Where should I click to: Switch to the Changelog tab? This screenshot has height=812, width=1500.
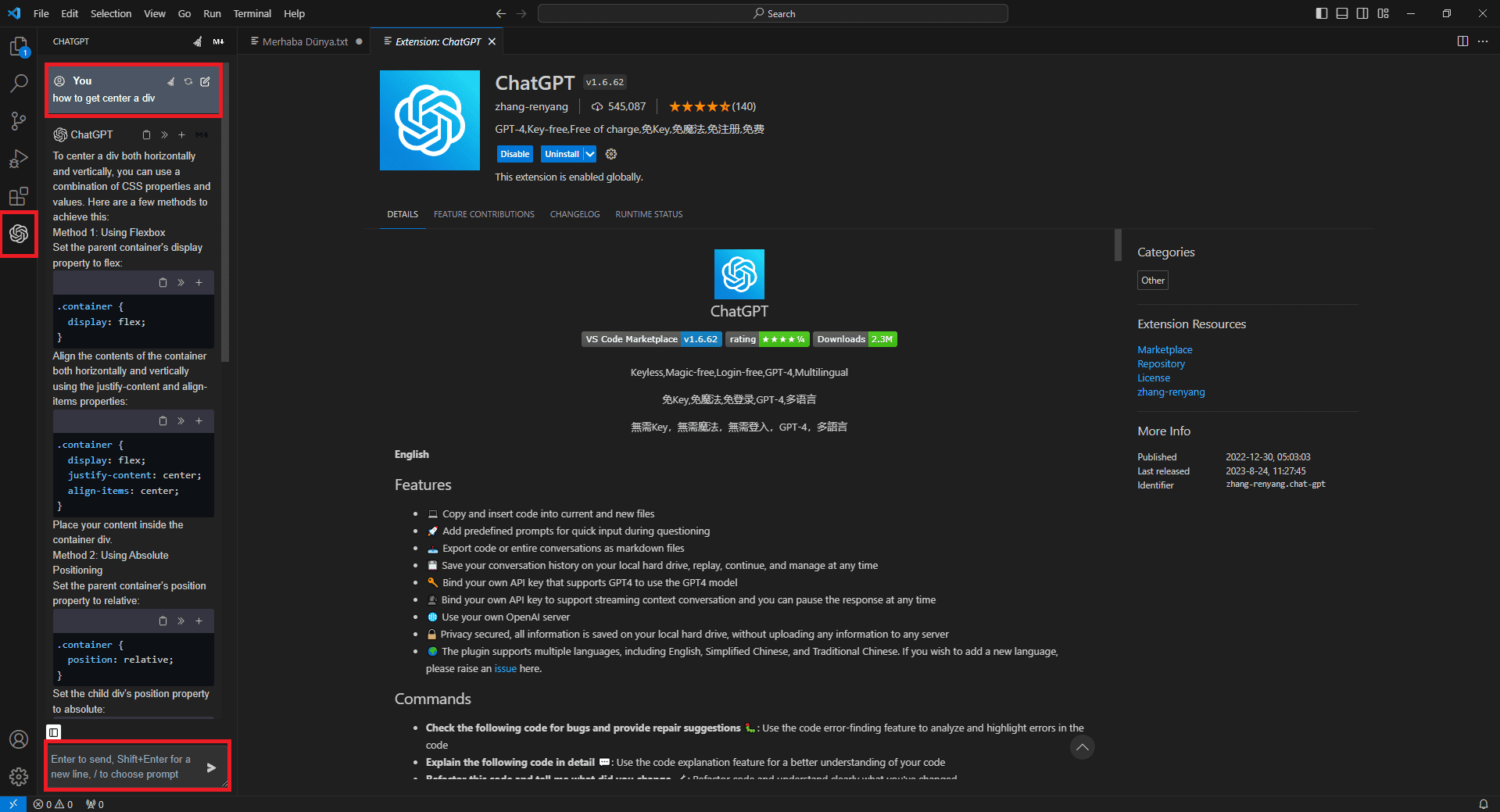pyautogui.click(x=575, y=214)
